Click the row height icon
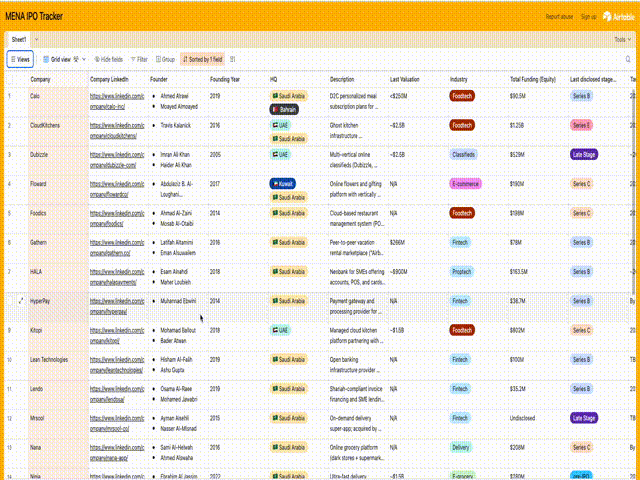The width and height of the screenshot is (640, 480). pyautogui.click(x=233, y=59)
